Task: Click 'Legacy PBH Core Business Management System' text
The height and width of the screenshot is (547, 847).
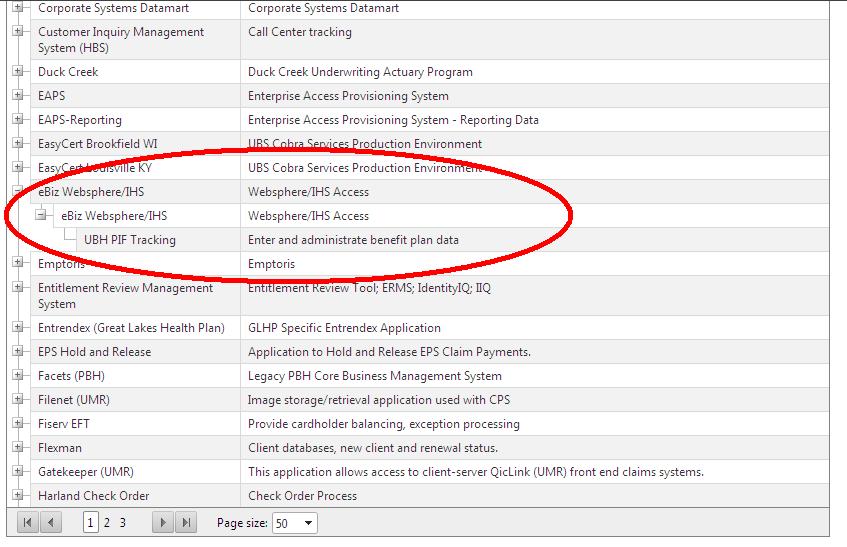Action: pyautogui.click(x=375, y=376)
